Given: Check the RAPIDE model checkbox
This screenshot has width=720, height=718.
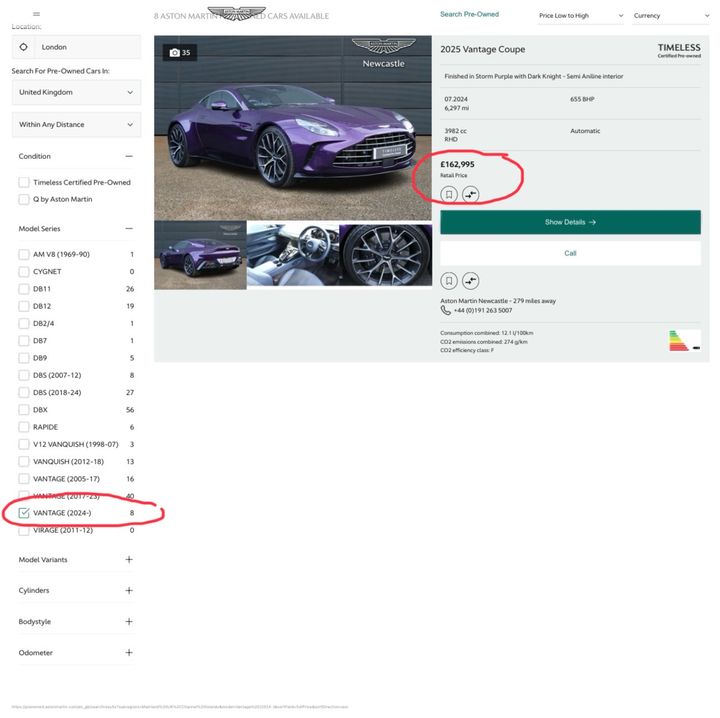Looking at the screenshot, I should tap(24, 427).
